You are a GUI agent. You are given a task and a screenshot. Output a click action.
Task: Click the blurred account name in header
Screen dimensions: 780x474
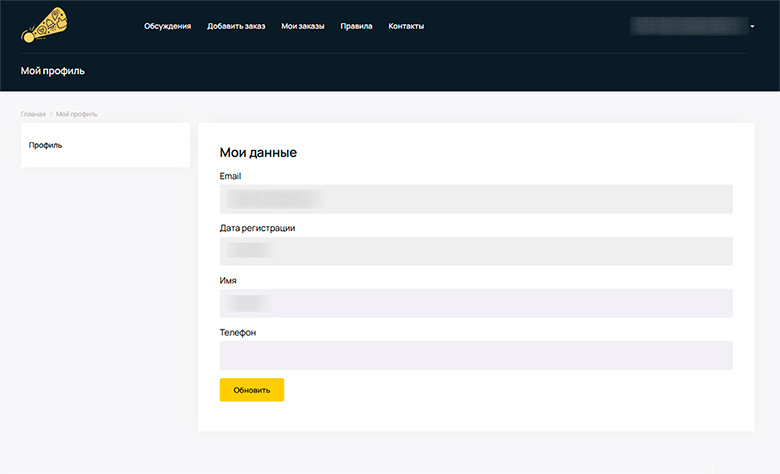click(686, 26)
